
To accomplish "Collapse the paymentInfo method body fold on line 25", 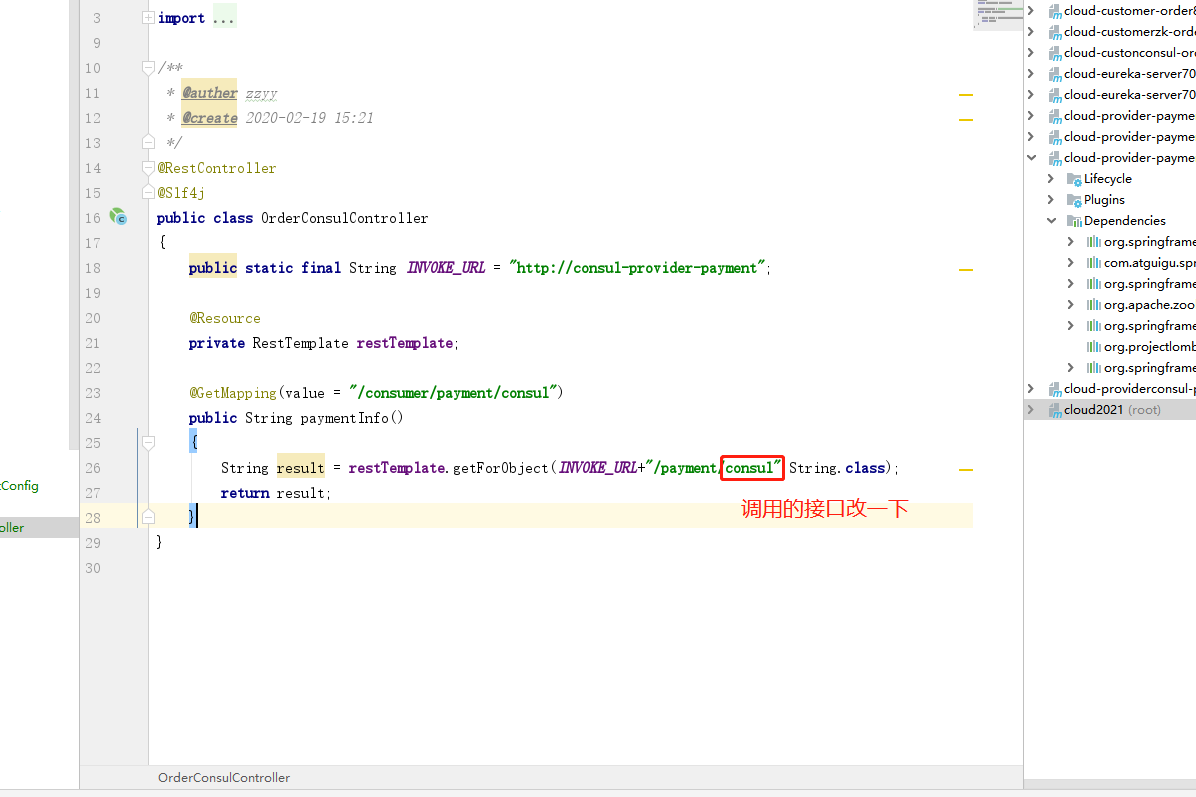I will point(148,442).
